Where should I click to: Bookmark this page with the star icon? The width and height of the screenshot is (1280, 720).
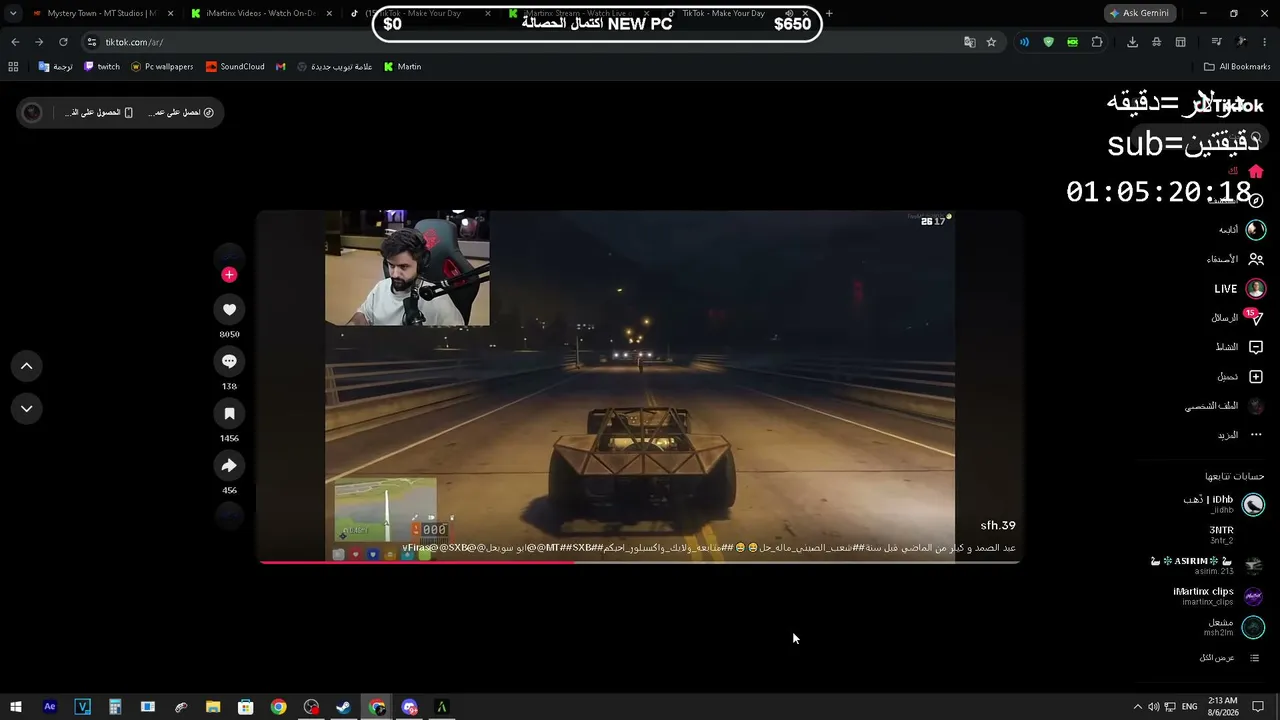click(991, 42)
